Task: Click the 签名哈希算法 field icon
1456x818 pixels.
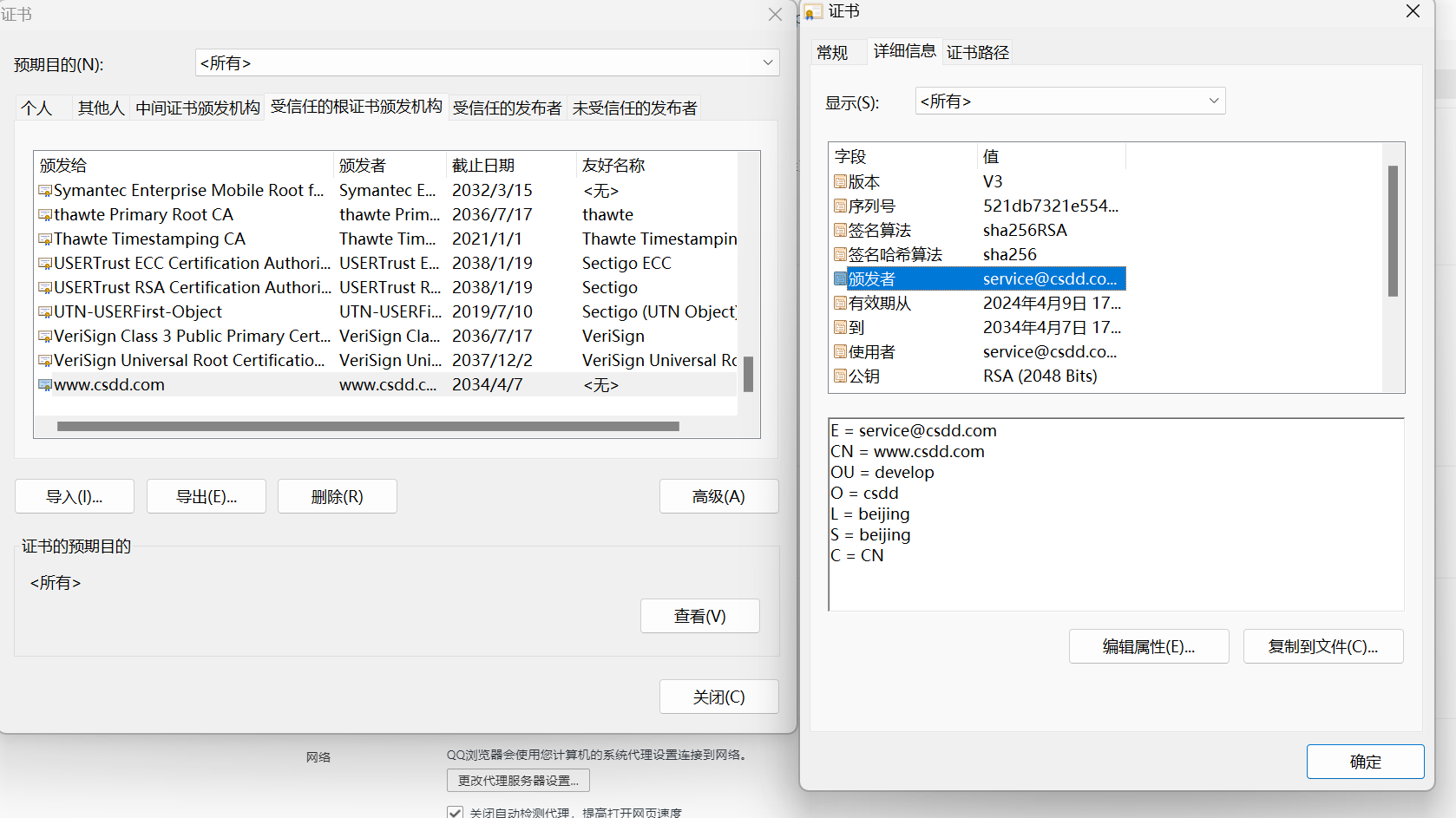Action: (x=840, y=254)
